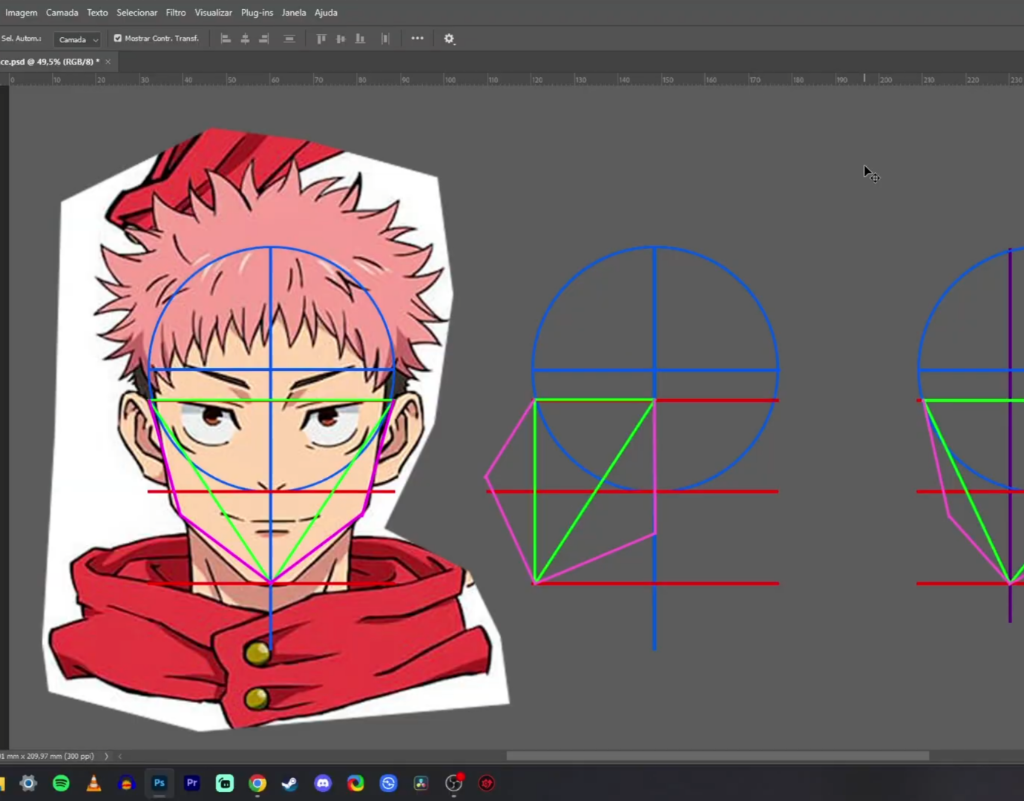This screenshot has height=801, width=1024.
Task: Click the document dimensions status text
Action: tap(48, 756)
